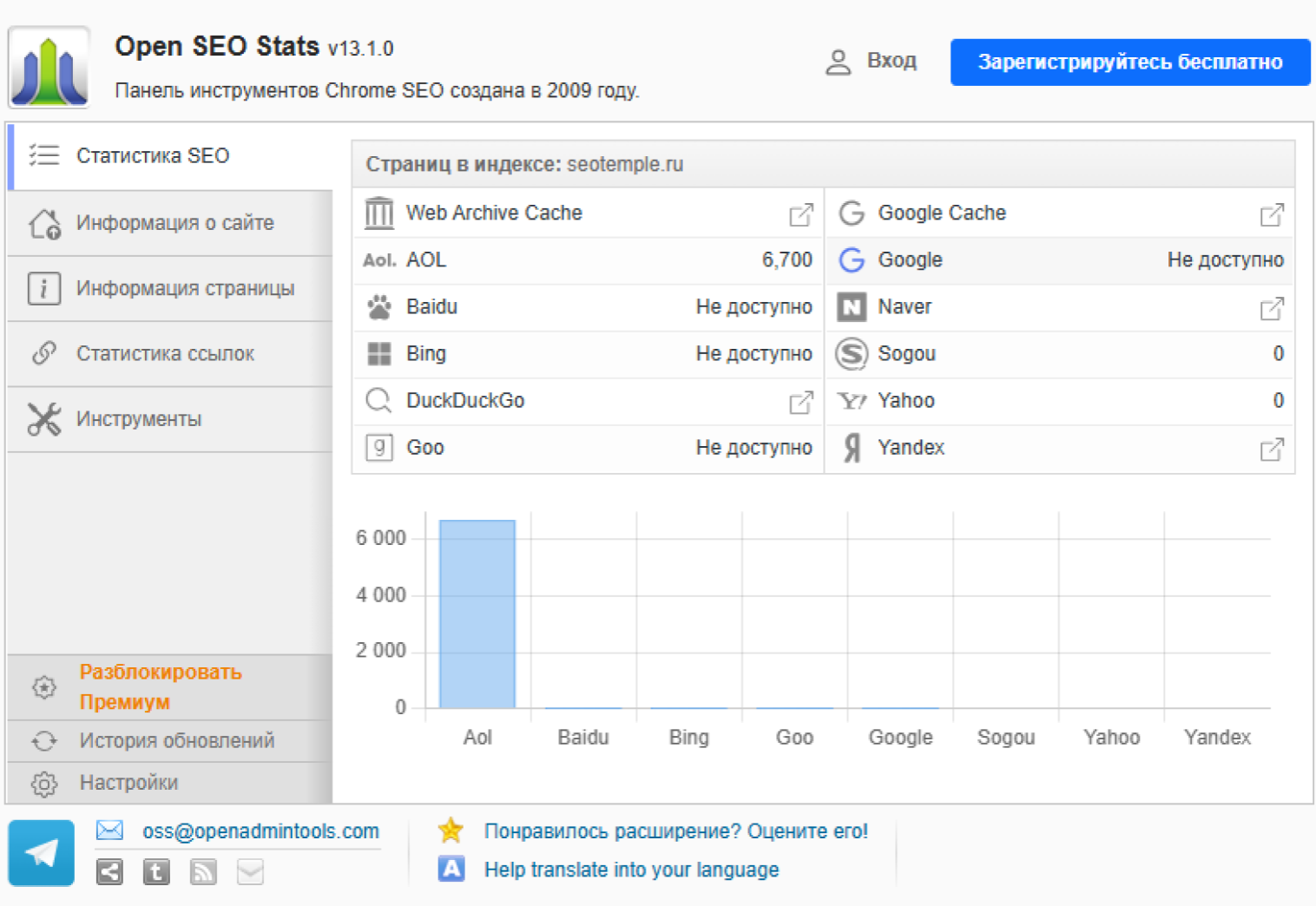
Task: Open the Информация страницы tab
Action: click(170, 288)
